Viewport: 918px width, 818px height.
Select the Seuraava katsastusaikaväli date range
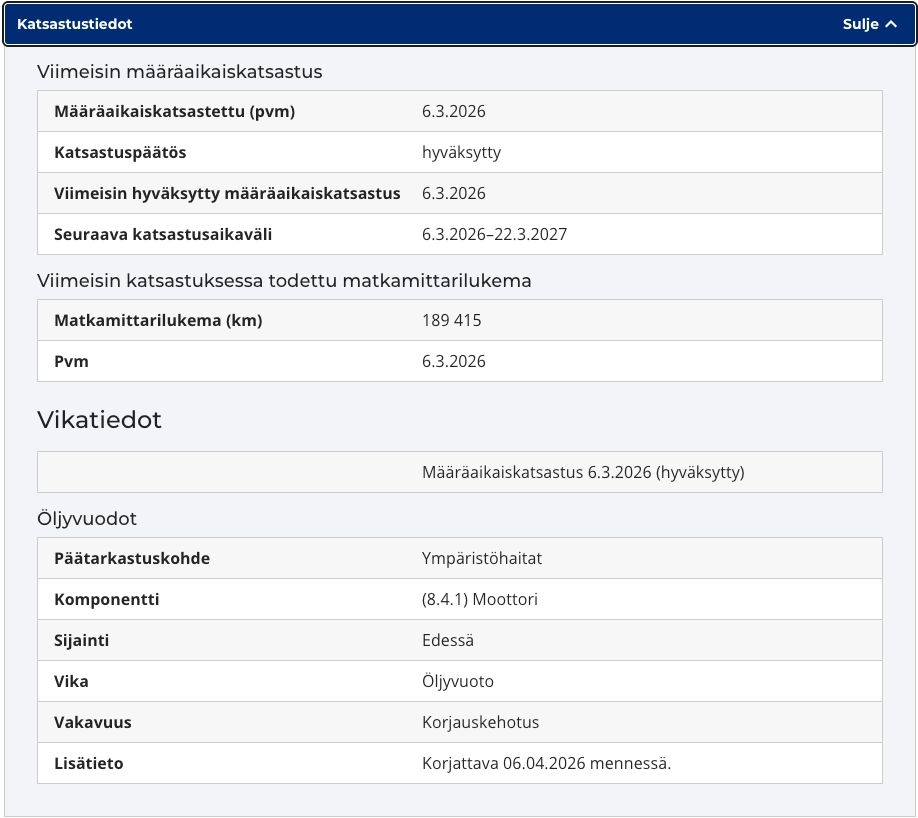tap(494, 234)
